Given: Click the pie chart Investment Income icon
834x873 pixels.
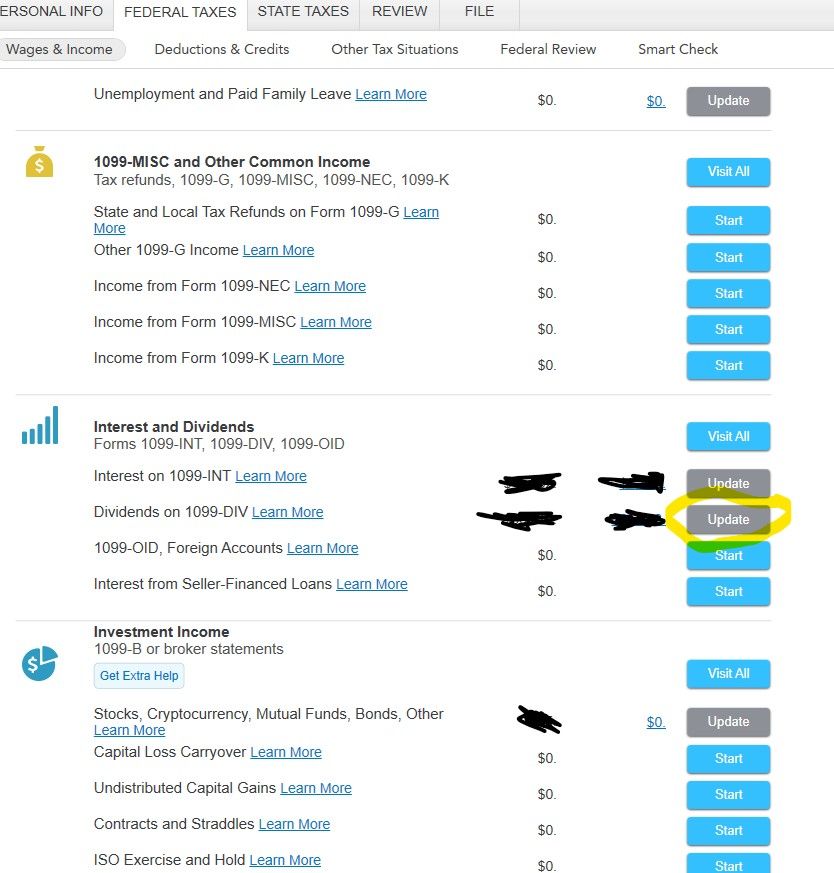Looking at the screenshot, I should [x=40, y=663].
